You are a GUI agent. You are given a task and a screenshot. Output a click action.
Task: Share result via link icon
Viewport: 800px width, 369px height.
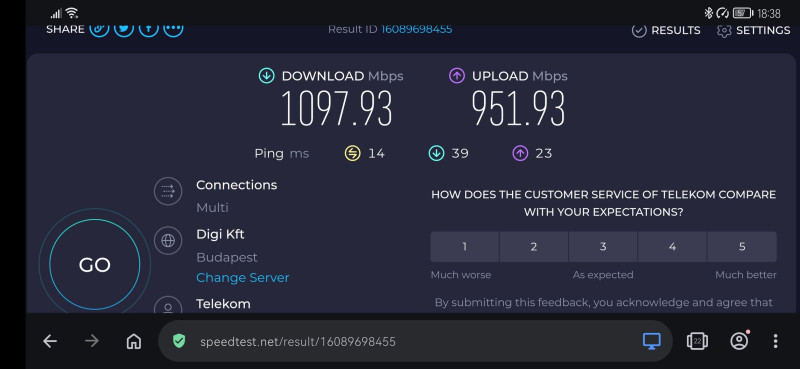[99, 30]
